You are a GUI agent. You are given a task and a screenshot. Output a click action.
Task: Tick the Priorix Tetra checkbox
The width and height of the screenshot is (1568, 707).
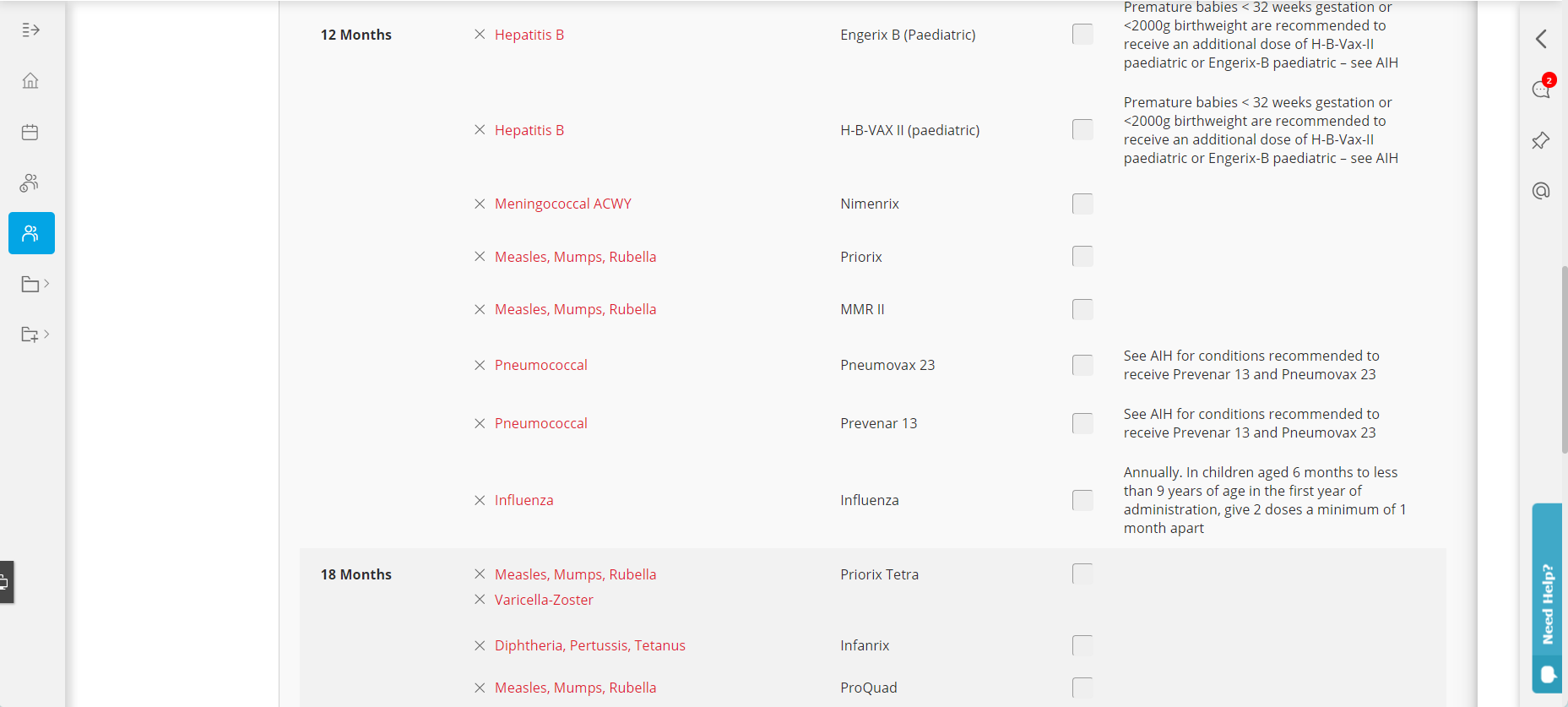point(1082,574)
